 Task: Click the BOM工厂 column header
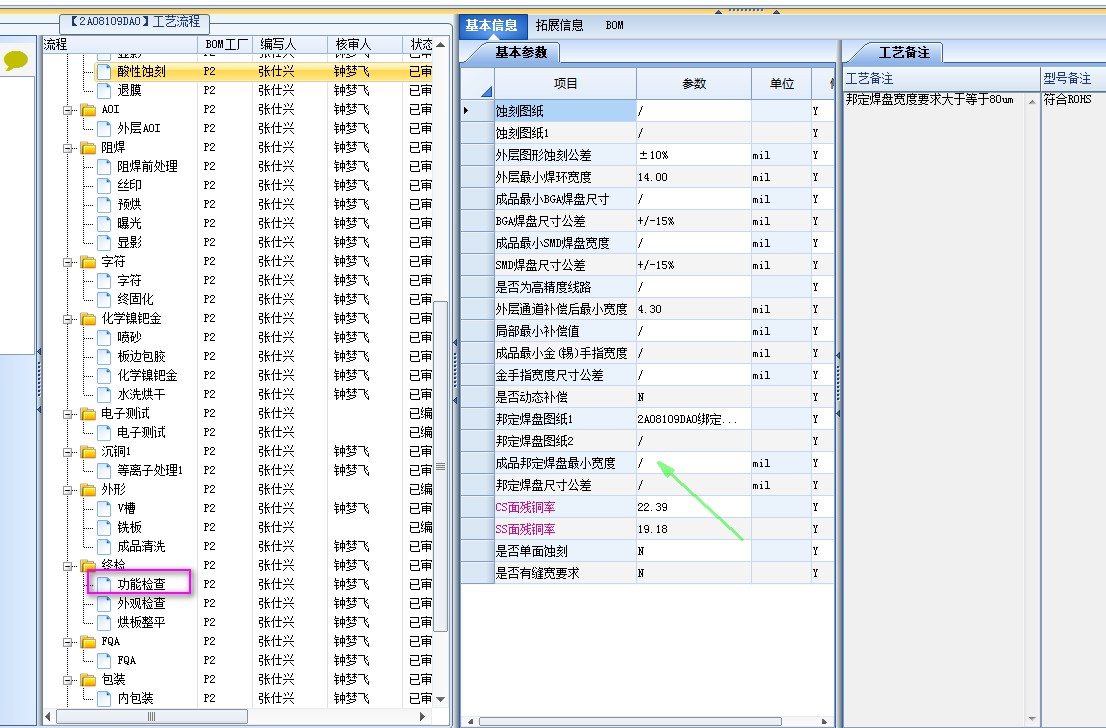pyautogui.click(x=225, y=44)
